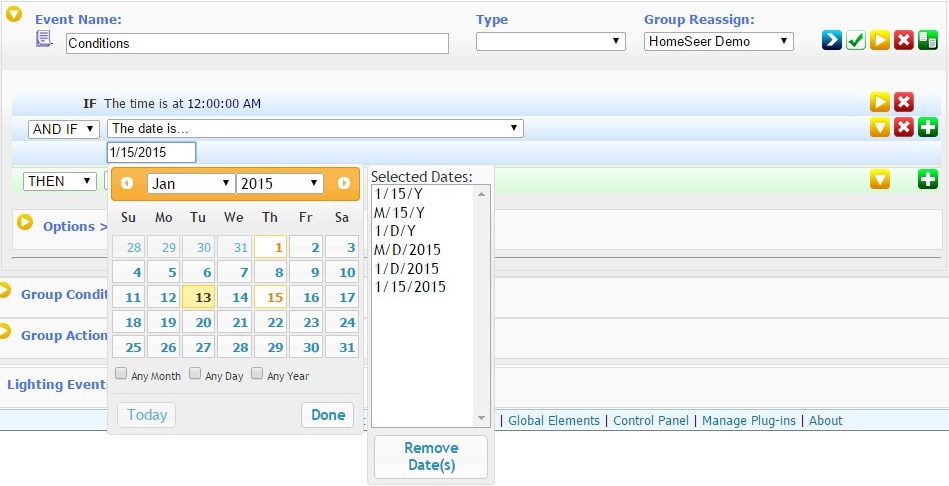This screenshot has height=486, width=949.
Task: Click green plus icon on THEN row
Action: [x=927, y=180]
